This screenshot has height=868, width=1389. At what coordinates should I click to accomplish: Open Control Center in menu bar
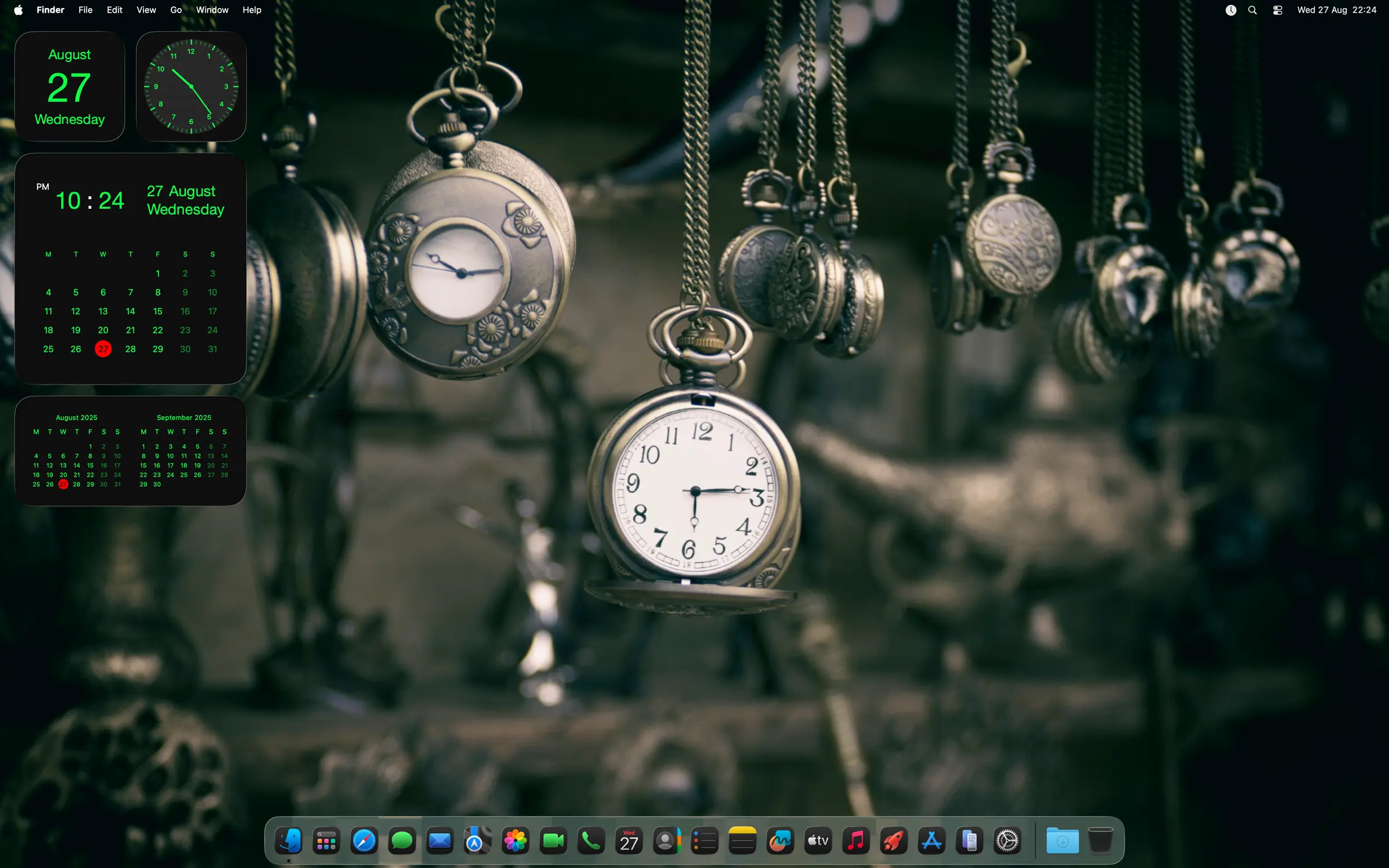tap(1277, 10)
